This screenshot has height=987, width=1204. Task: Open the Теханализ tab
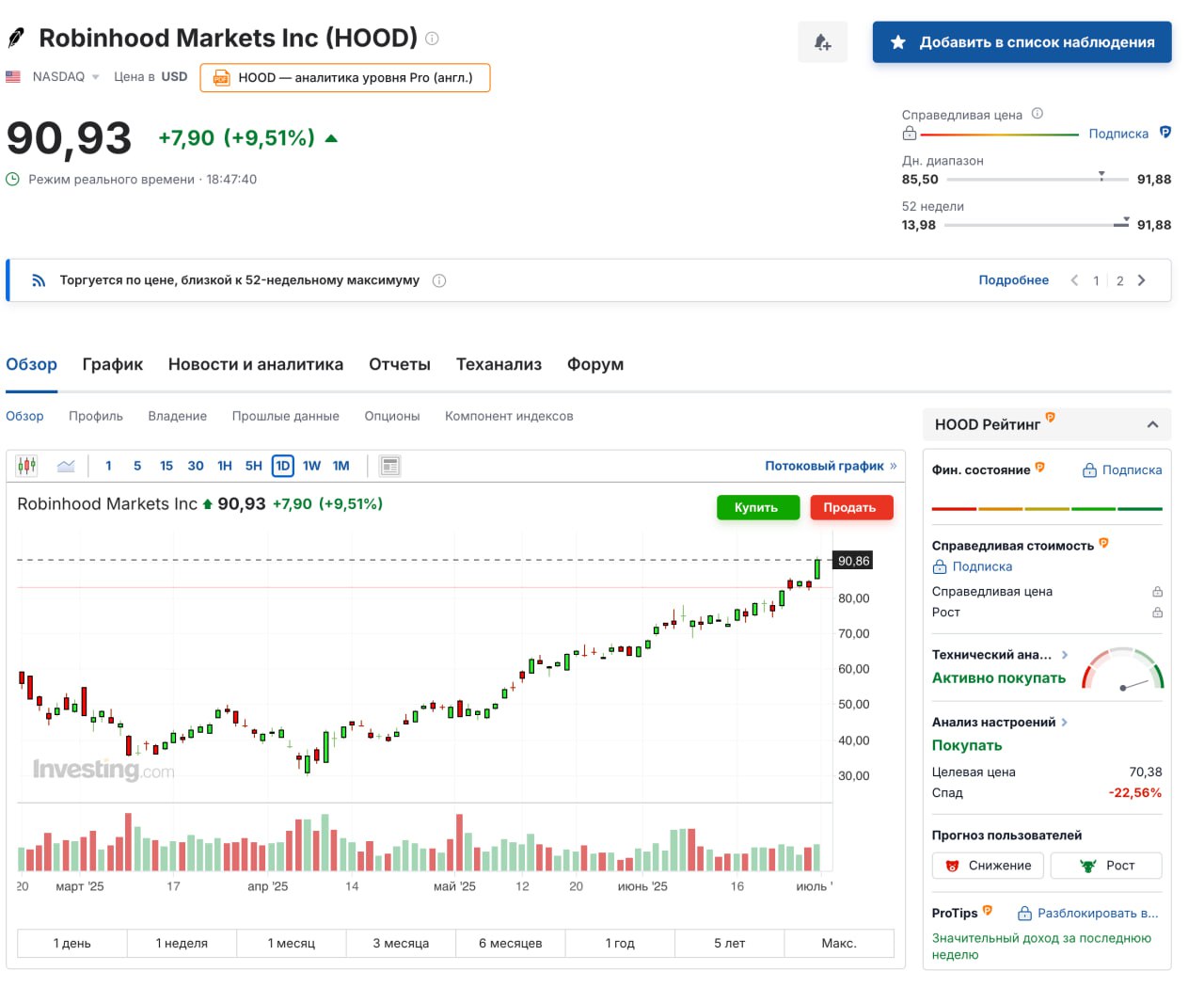pos(499,365)
